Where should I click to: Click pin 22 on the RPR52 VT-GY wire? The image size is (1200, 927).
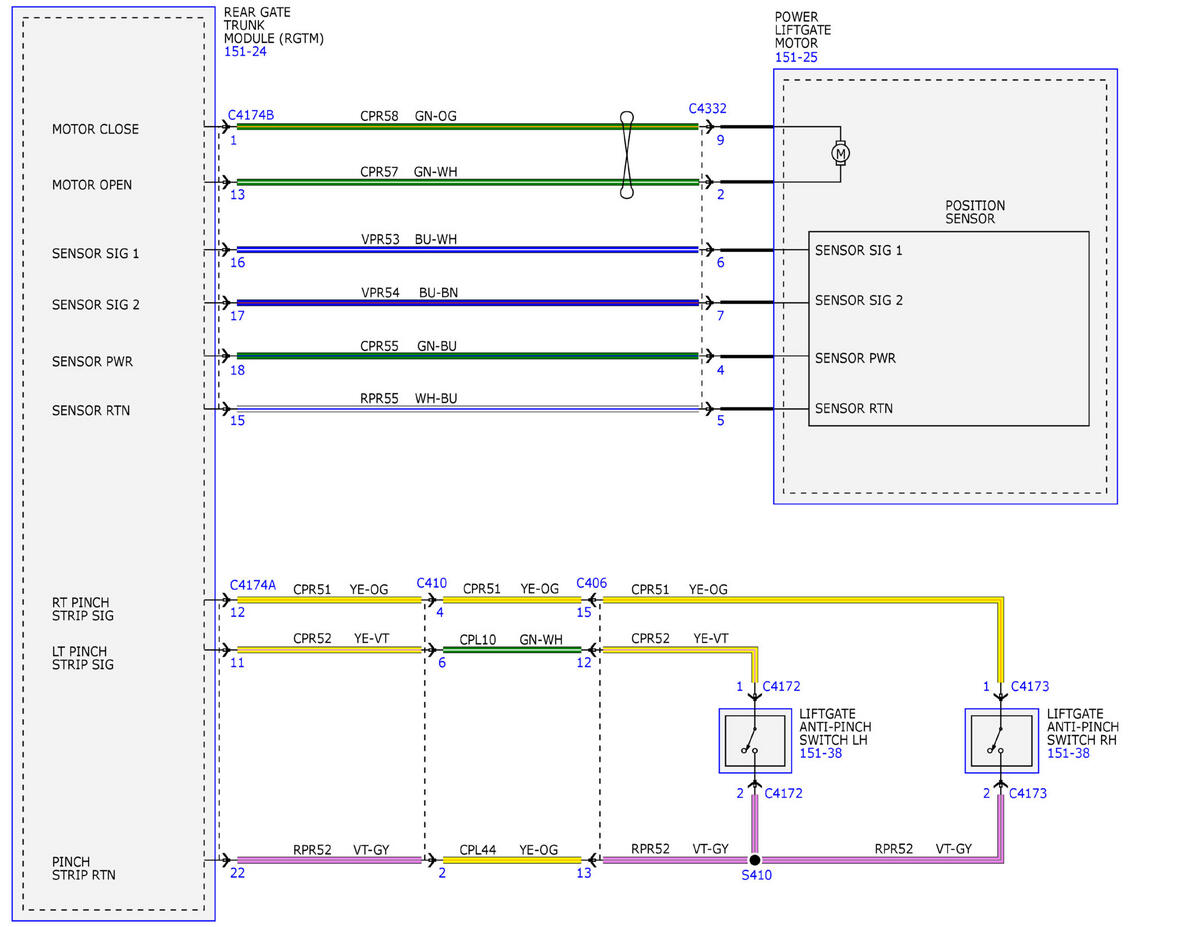coord(236,873)
